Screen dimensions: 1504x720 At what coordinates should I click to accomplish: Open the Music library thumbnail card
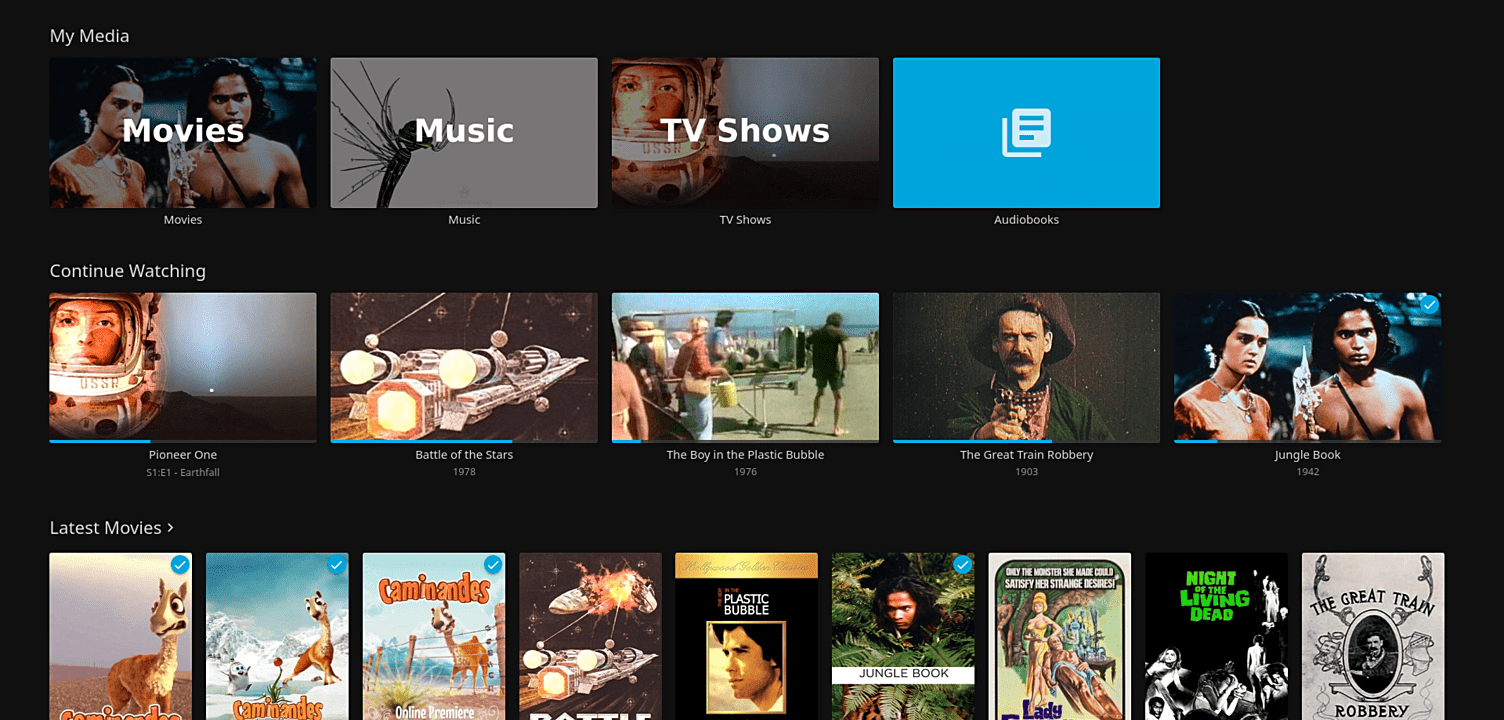point(464,133)
